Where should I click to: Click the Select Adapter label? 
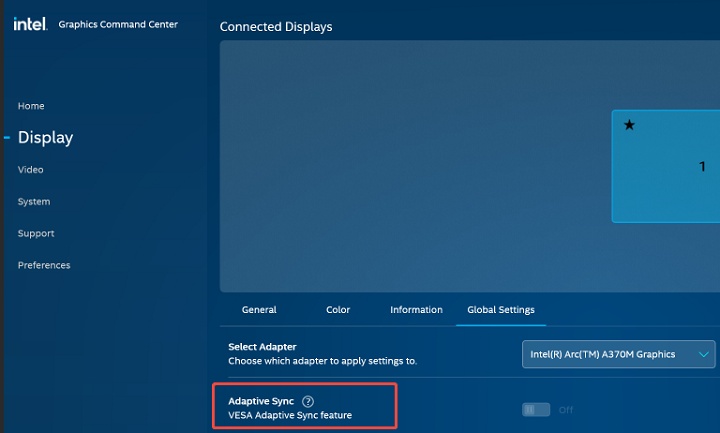[262, 347]
